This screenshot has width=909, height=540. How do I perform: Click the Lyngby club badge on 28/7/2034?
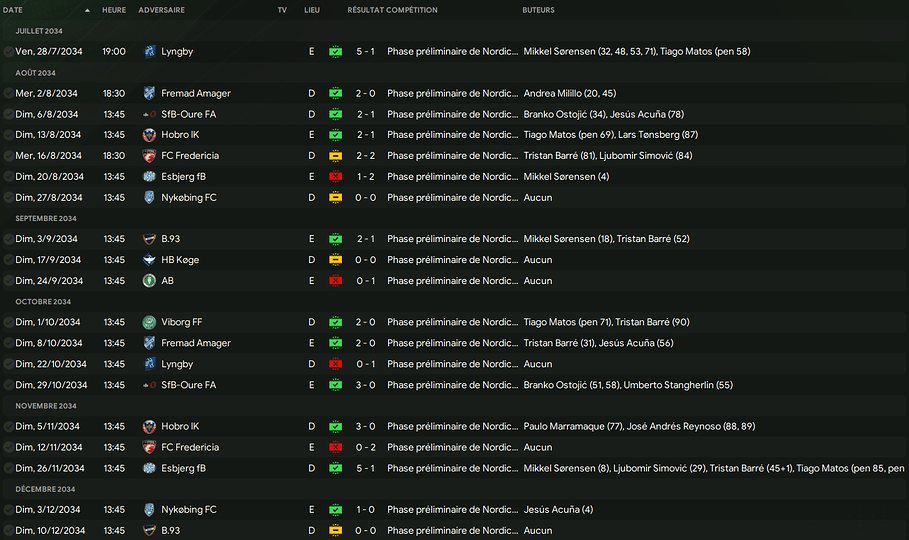click(150, 51)
